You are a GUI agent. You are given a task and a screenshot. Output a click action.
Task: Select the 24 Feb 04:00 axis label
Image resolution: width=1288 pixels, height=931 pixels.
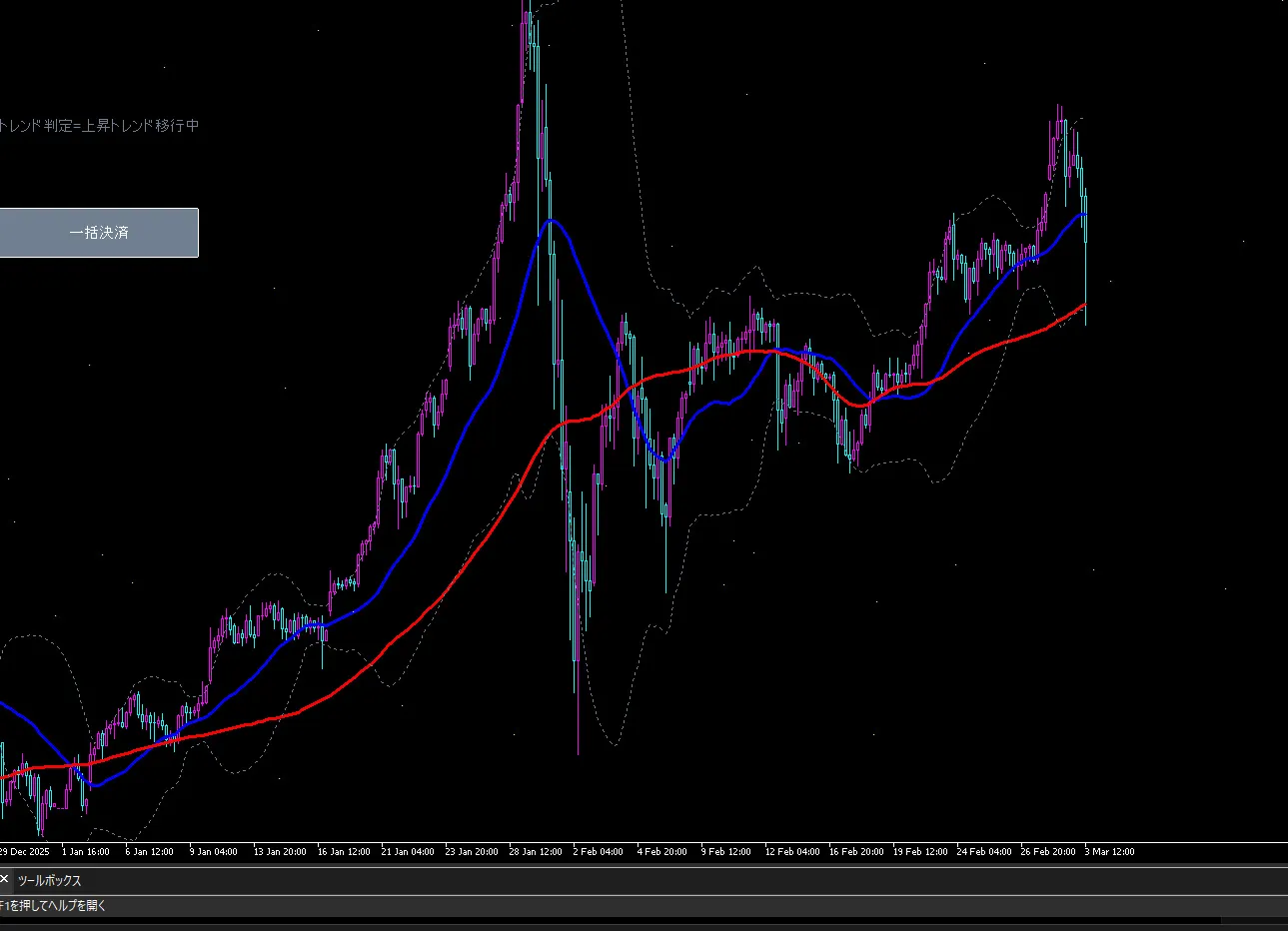point(984,852)
